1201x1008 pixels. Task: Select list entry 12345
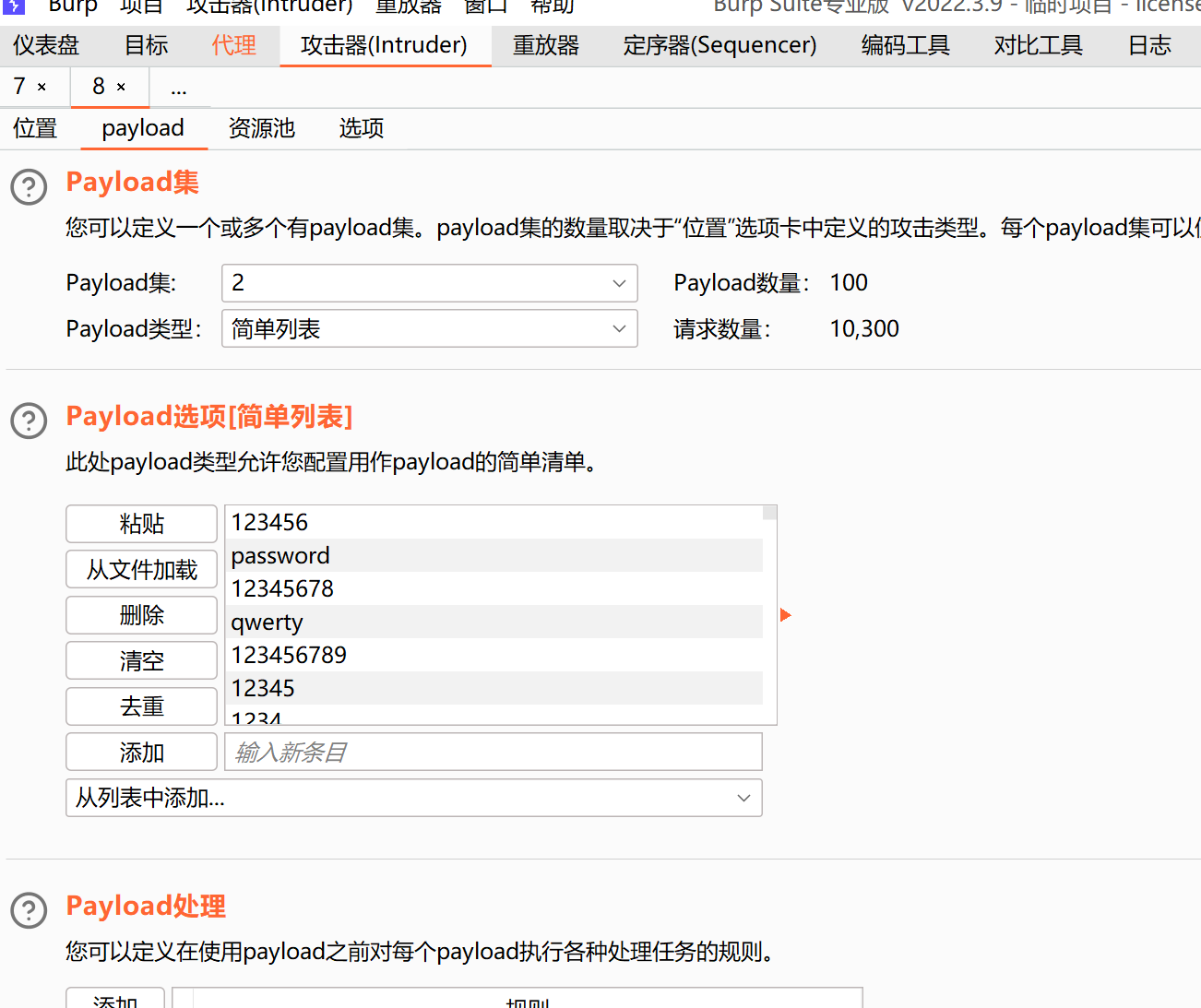[x=494, y=688]
